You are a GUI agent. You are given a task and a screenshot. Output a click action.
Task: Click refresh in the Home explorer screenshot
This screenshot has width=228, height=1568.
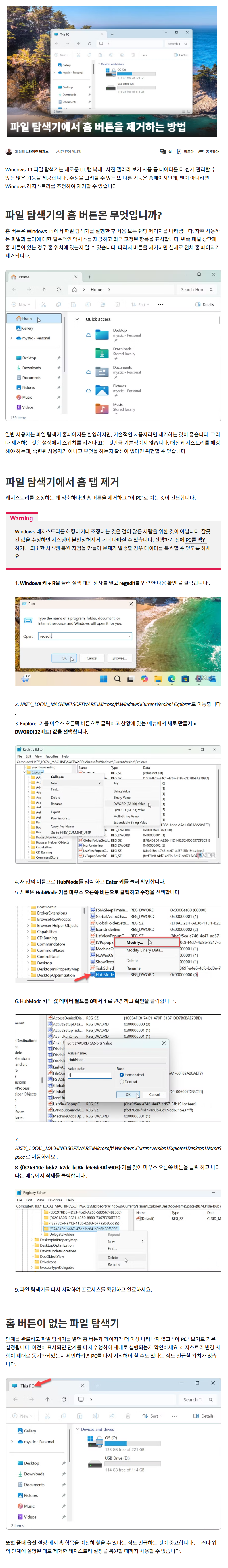pos(58,290)
